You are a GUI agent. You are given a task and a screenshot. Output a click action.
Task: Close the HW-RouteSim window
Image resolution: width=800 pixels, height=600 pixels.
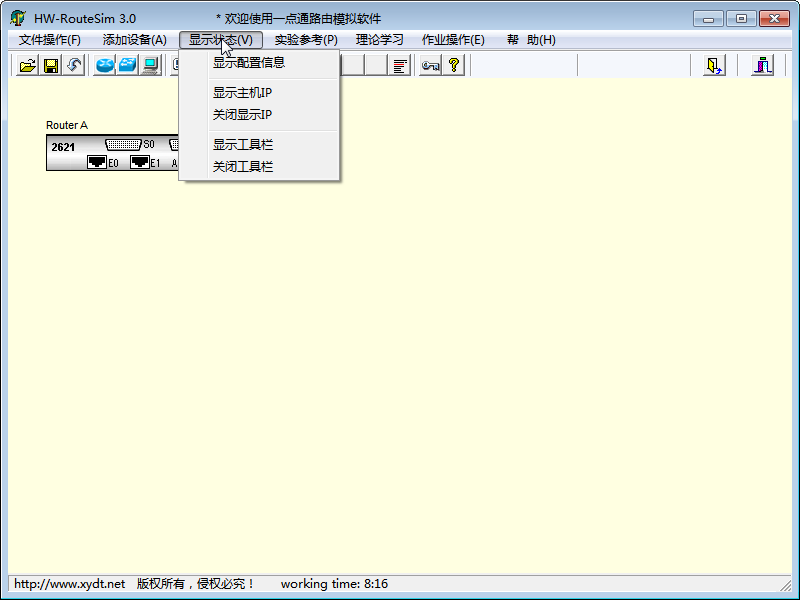coord(774,19)
